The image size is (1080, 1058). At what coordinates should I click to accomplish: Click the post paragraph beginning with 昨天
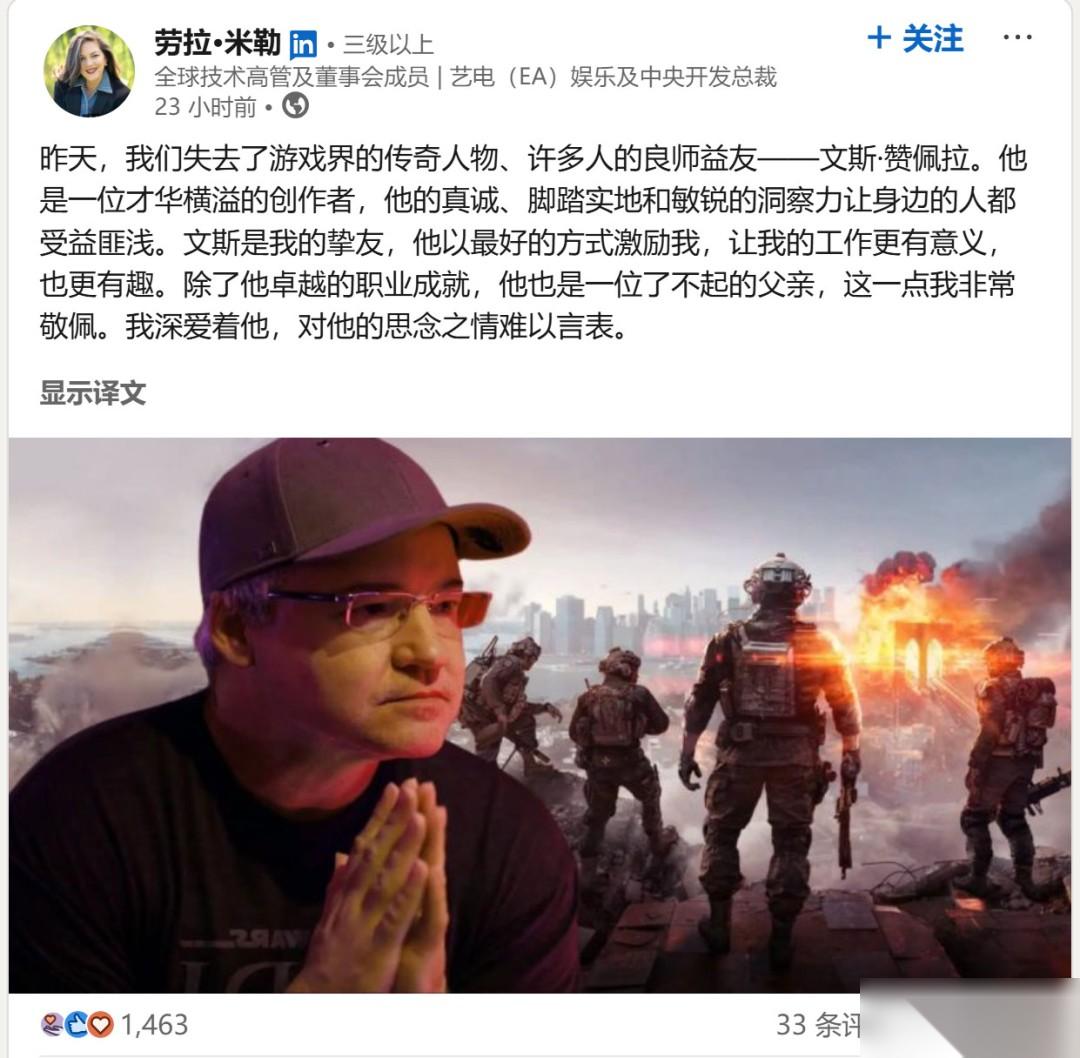tap(533, 242)
